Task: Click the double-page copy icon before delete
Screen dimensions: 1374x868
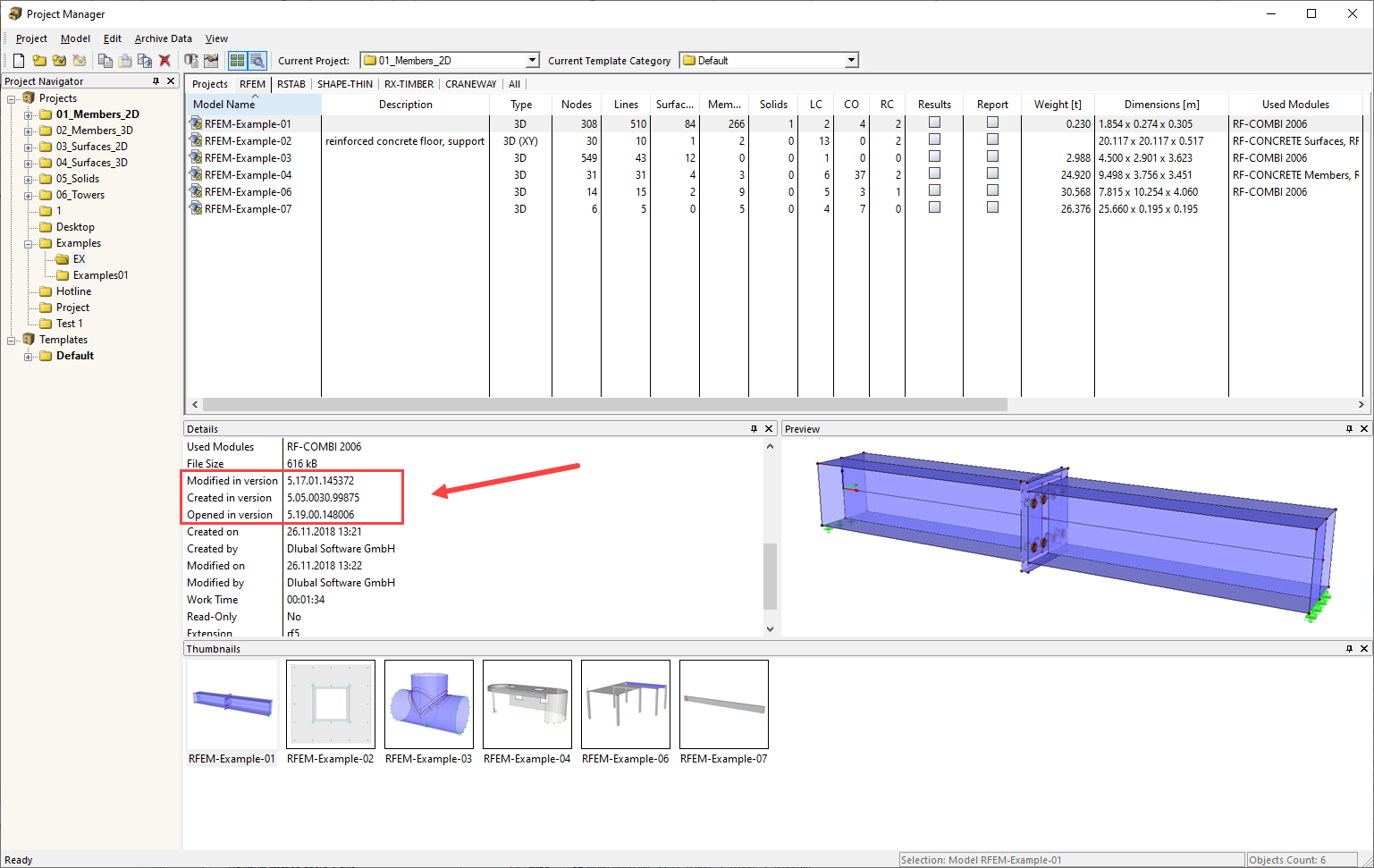Action: coord(145,61)
